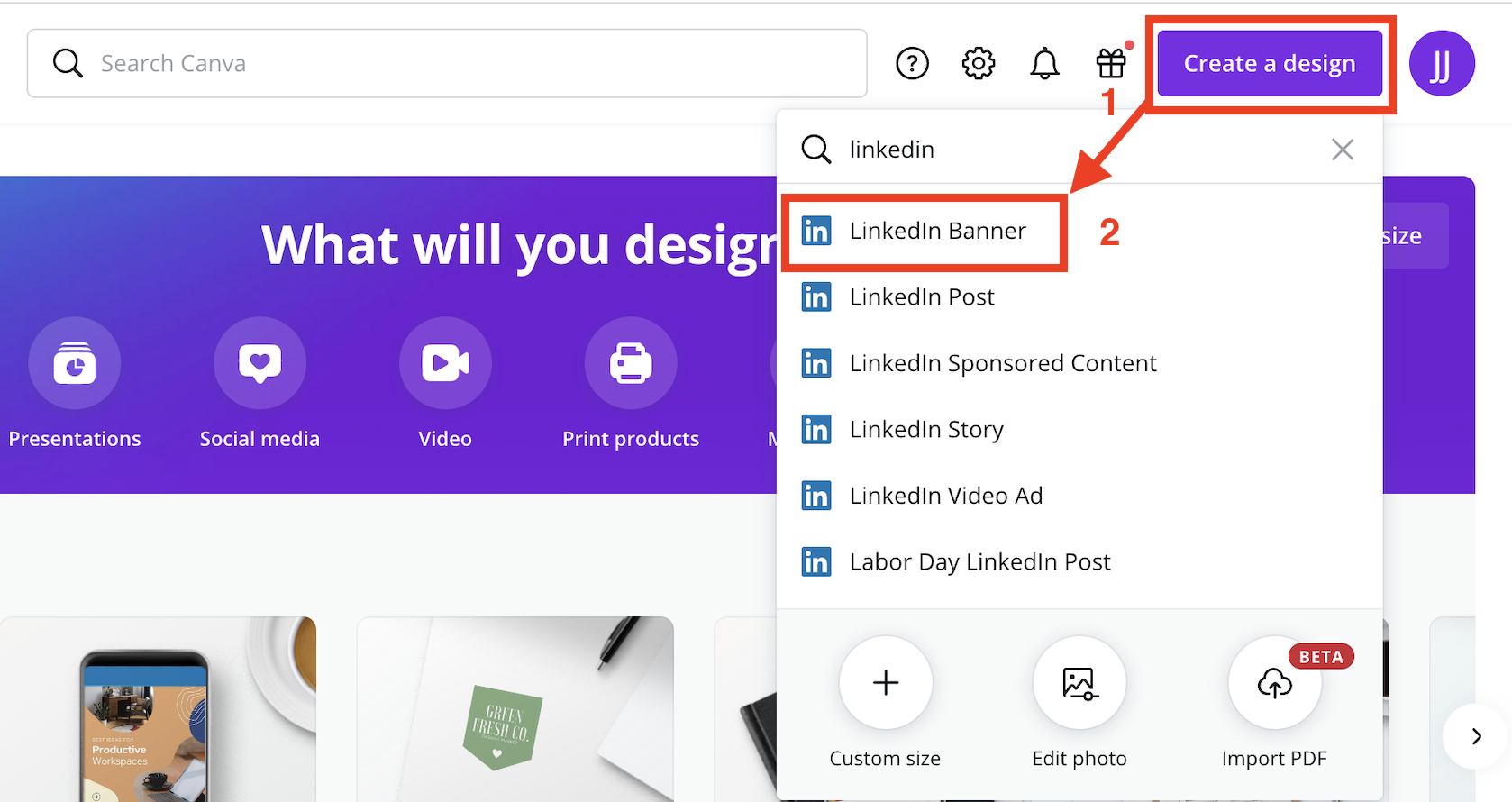Viewport: 1512px width, 802px height.
Task: Click the Create a design button
Action: 1270,63
